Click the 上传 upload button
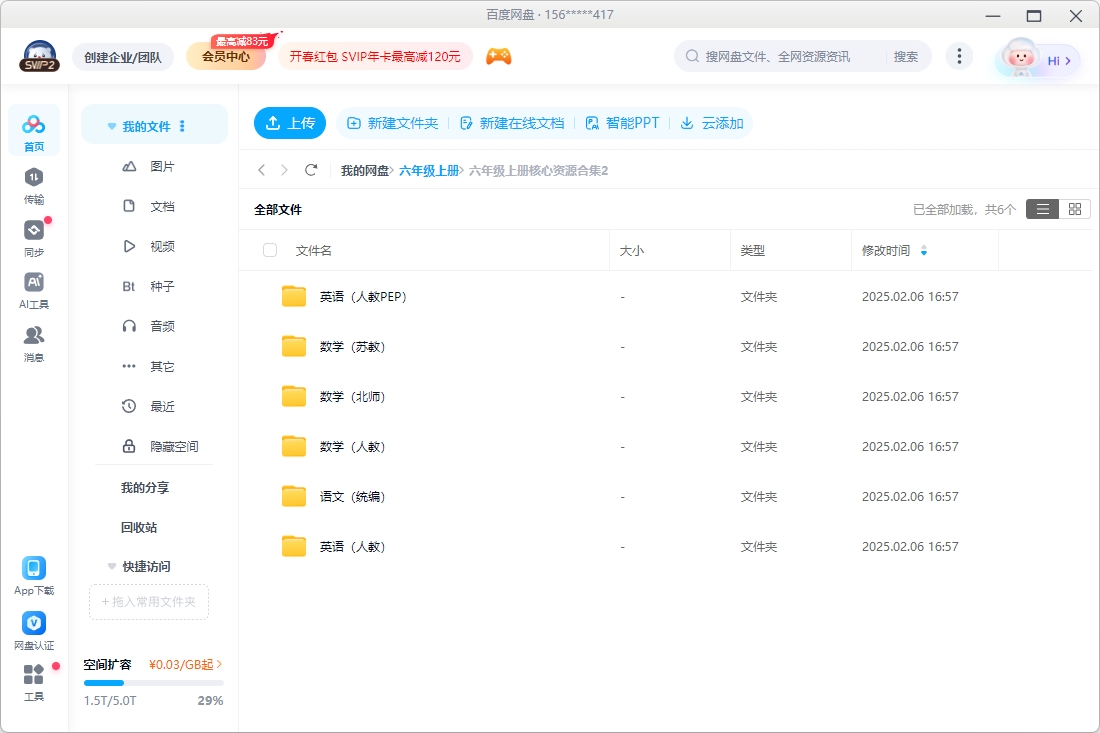Viewport: 1100px width, 733px height. (x=290, y=123)
